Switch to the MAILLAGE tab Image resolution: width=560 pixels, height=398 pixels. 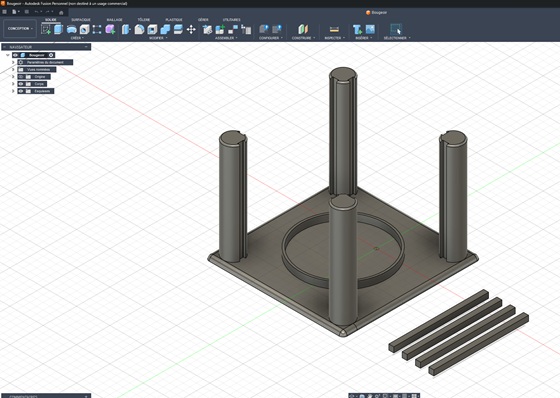(x=114, y=20)
